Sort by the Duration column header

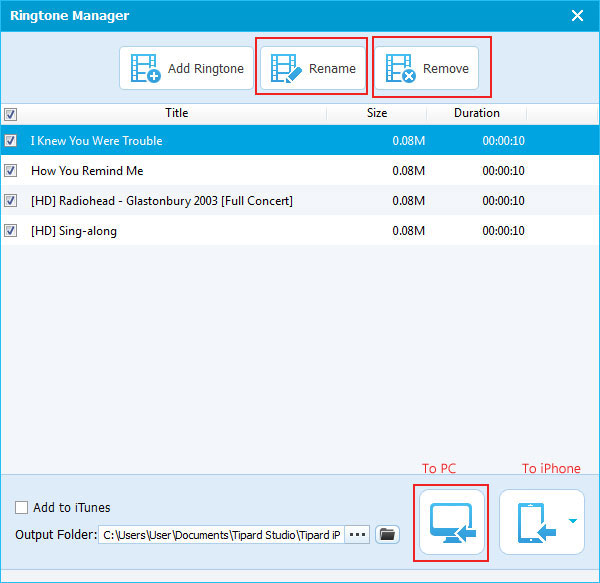pyautogui.click(x=477, y=113)
